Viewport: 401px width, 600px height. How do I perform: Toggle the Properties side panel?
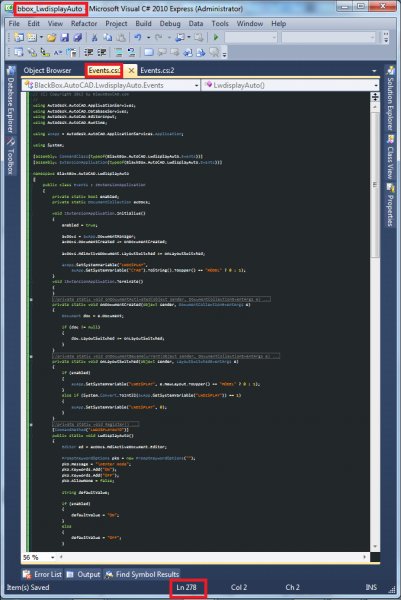tap(390, 205)
